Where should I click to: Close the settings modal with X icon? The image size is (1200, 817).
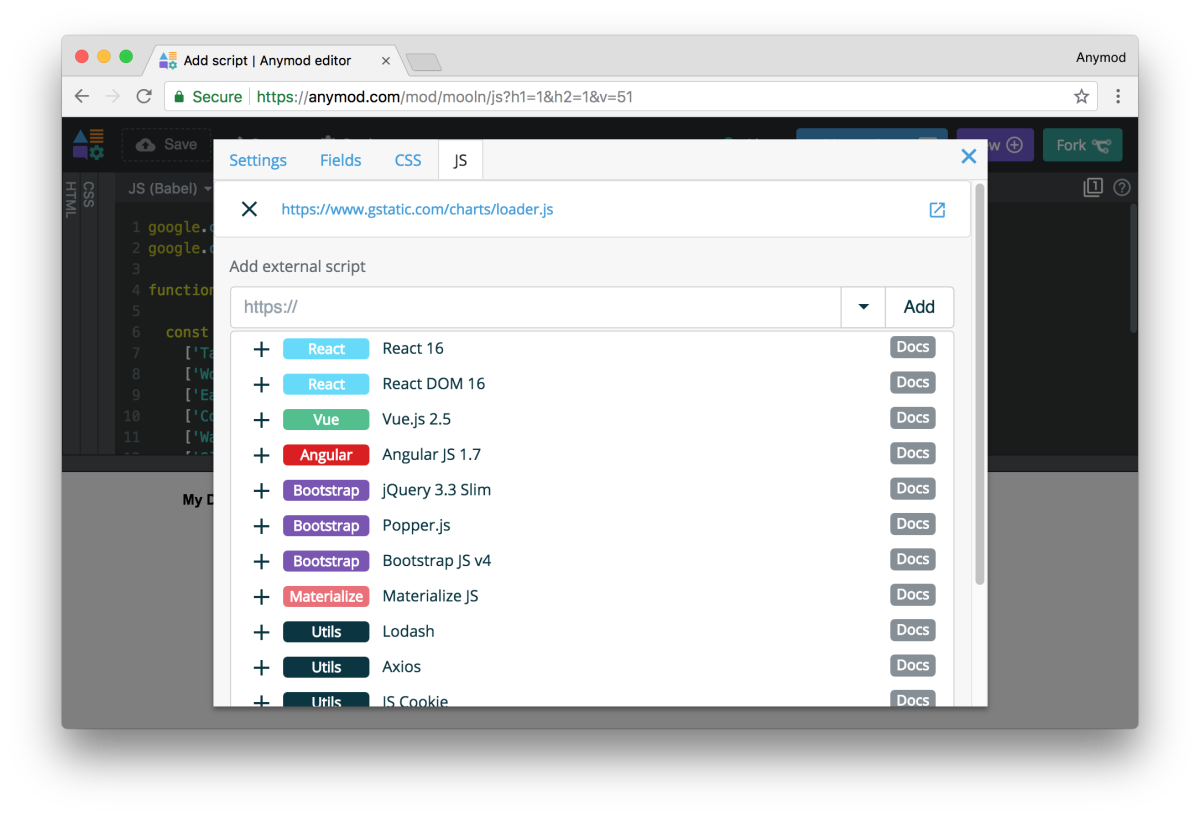tap(968, 157)
